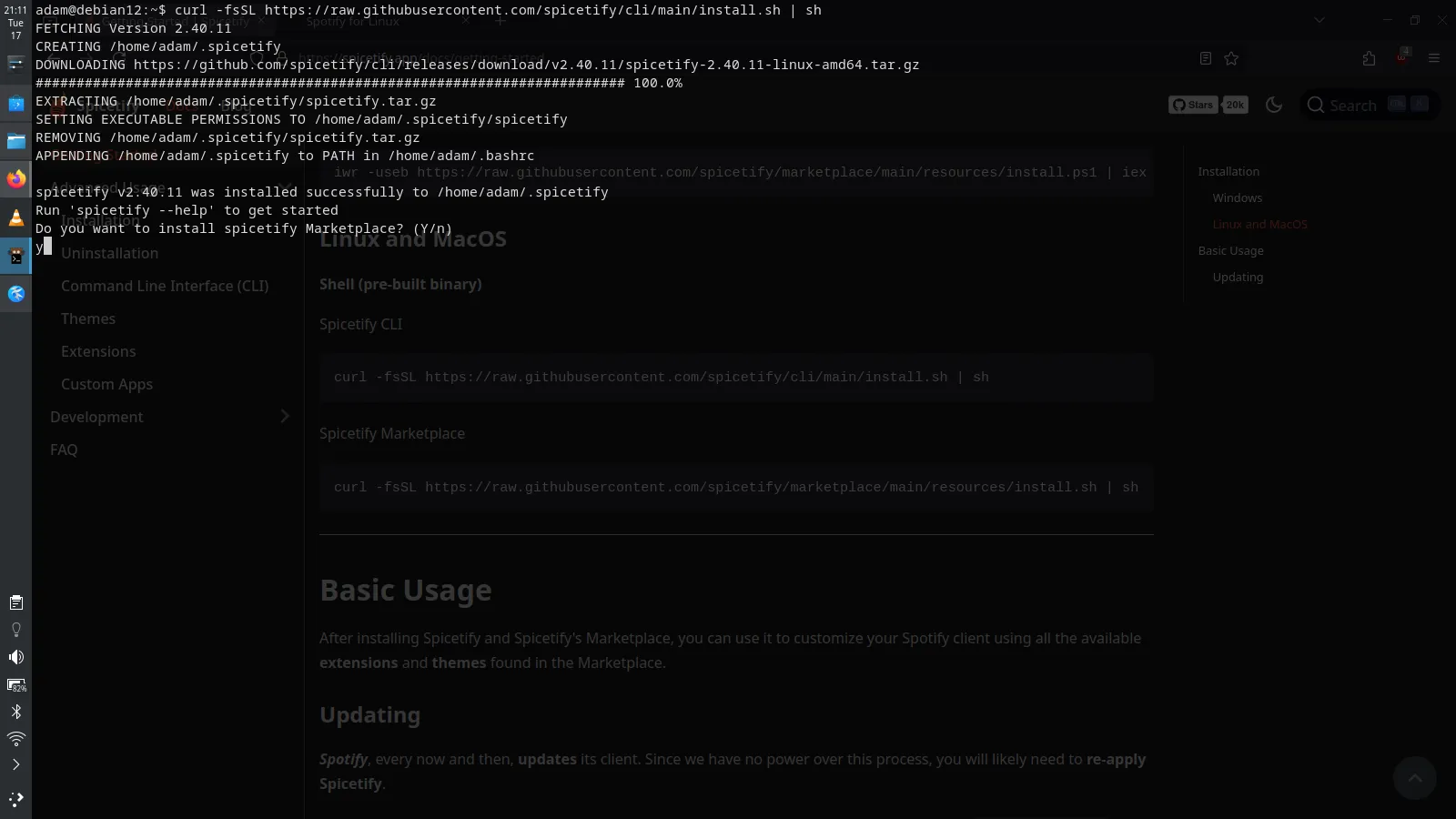Open Custom Apps in docs sidebar

click(x=106, y=384)
